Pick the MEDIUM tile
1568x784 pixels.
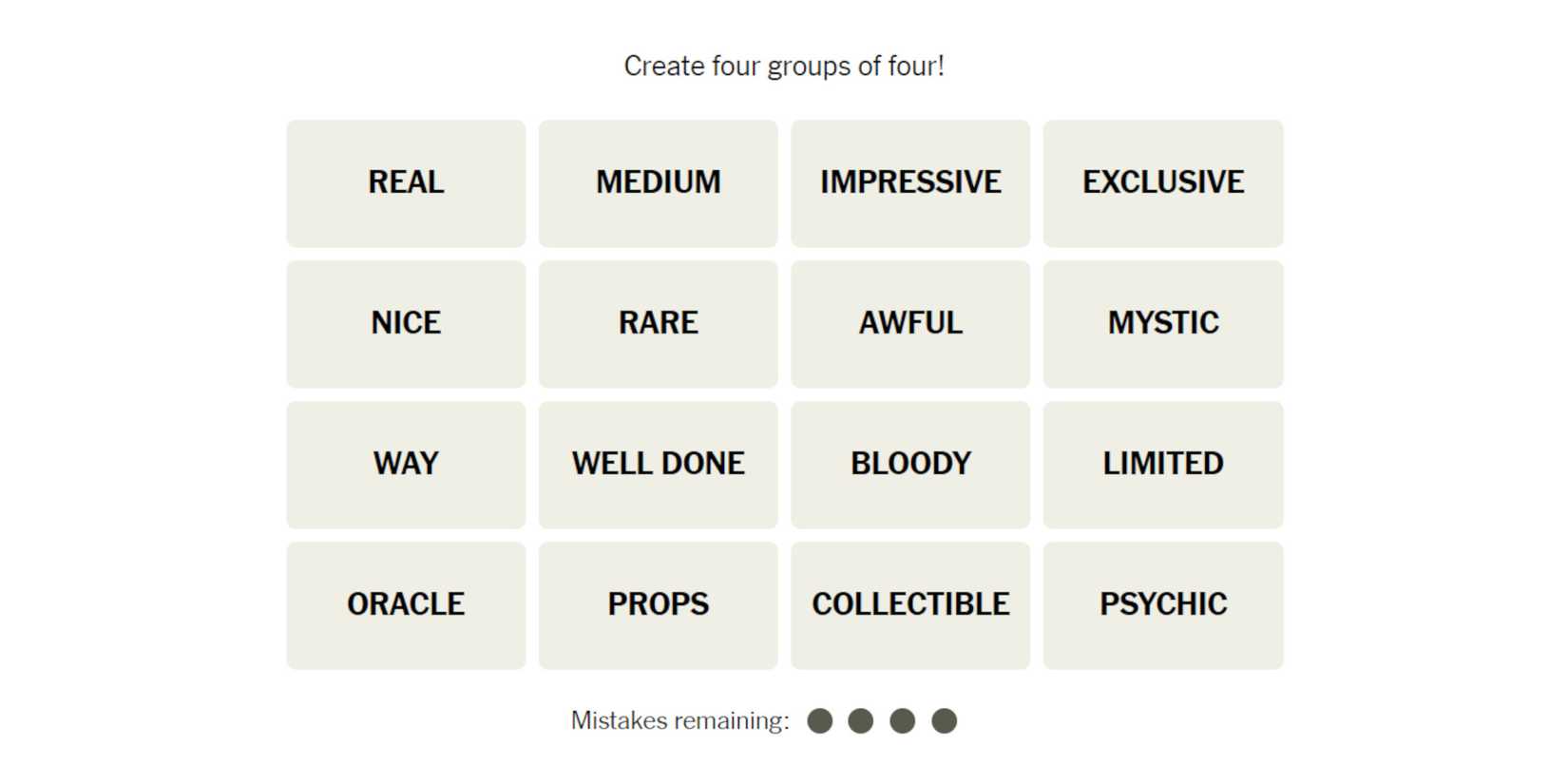pos(658,182)
